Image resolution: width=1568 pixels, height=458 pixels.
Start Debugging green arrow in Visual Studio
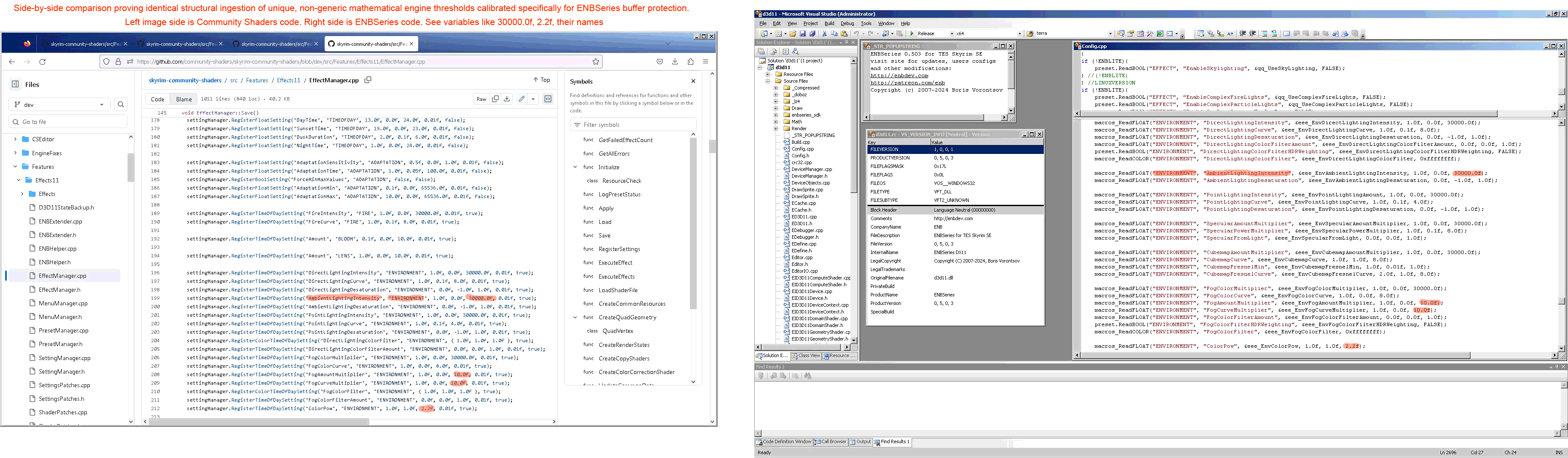click(x=911, y=34)
